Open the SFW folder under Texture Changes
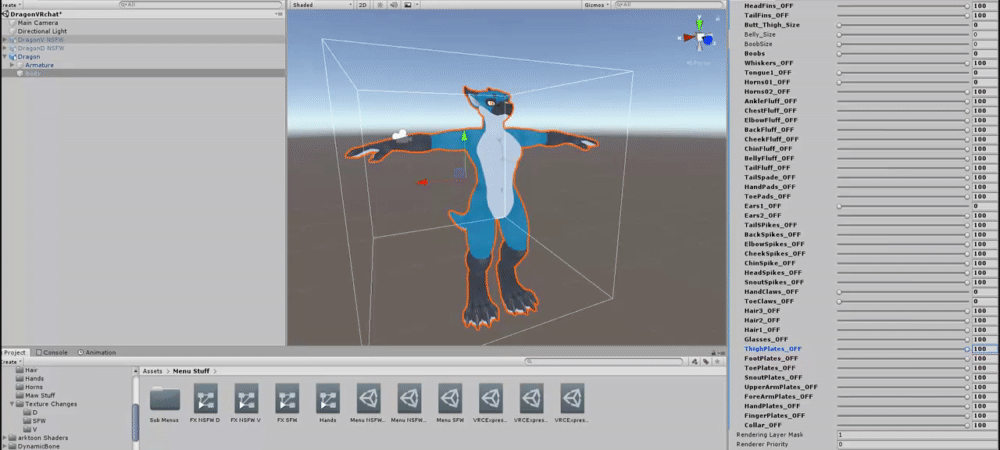The width and height of the screenshot is (1000, 450). [x=34, y=421]
